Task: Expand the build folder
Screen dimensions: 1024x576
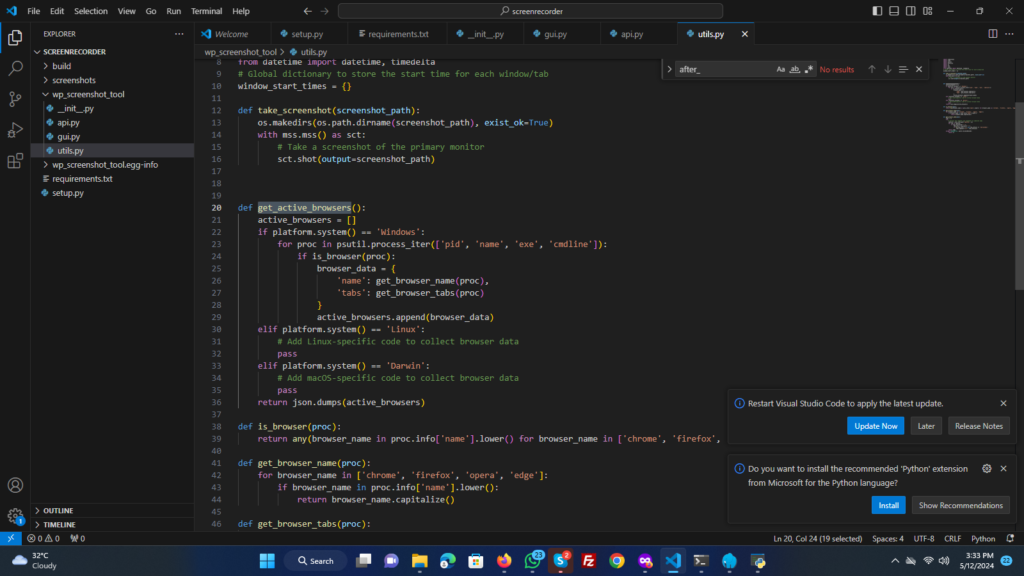Action: click(61, 66)
